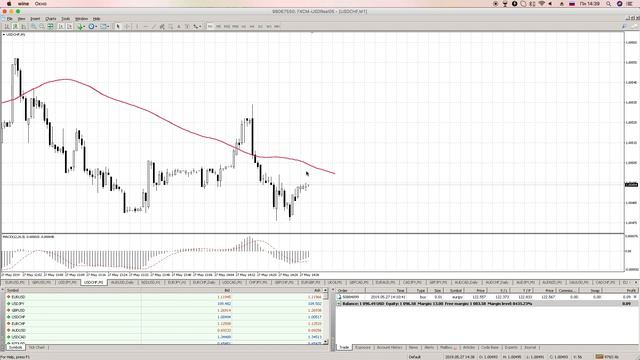Open the Templates icon
This screenshot has height=360, width=640.
(104, 27)
